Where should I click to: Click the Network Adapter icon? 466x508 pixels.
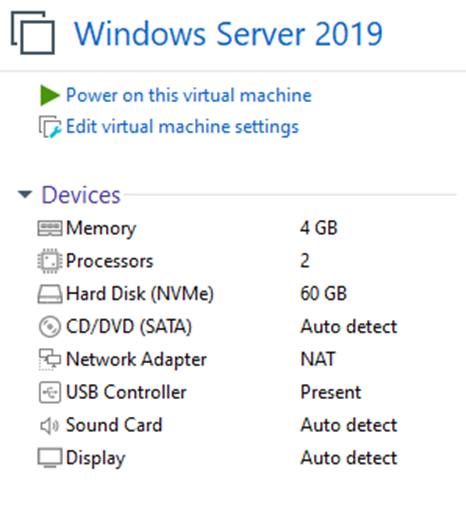point(50,359)
